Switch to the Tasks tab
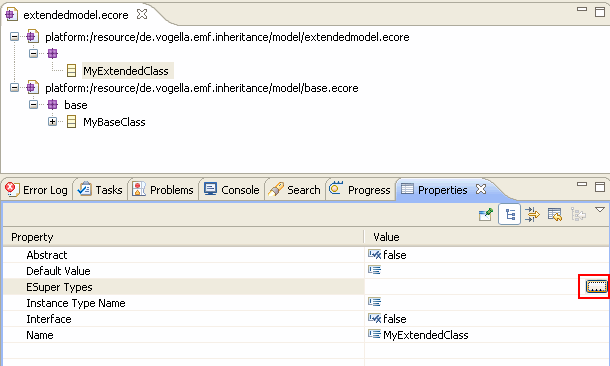 pos(100,190)
